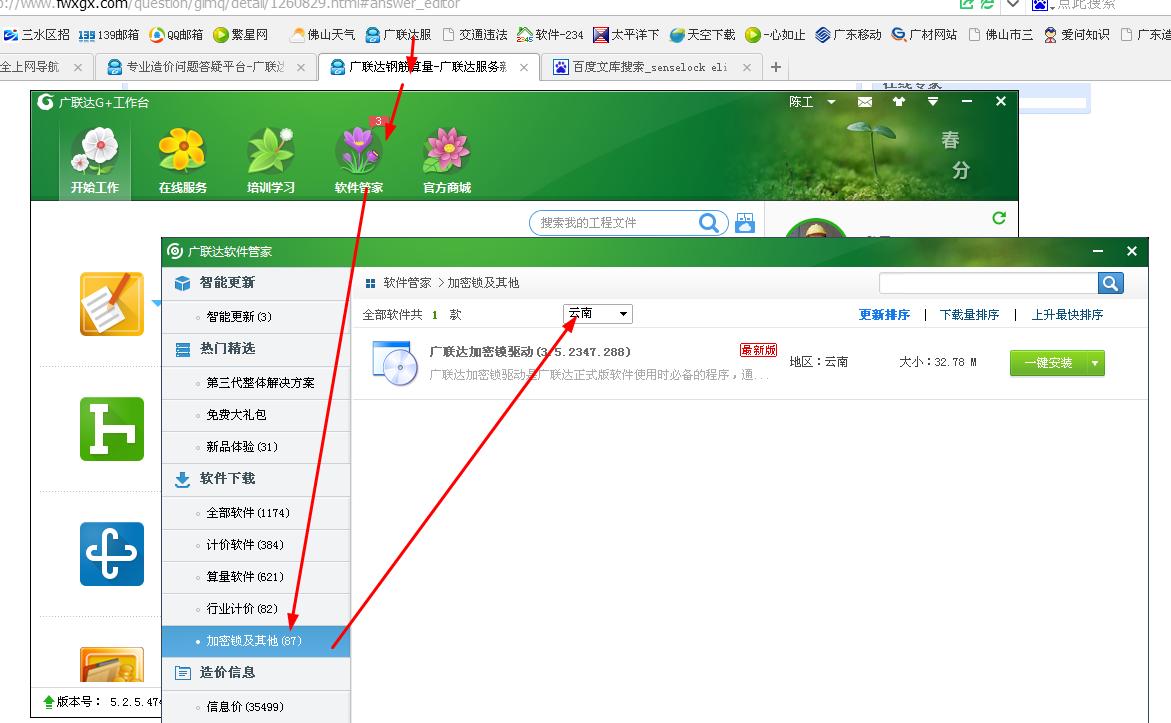
Task: Open QQ邮箱 bookmark
Action: pos(176,35)
